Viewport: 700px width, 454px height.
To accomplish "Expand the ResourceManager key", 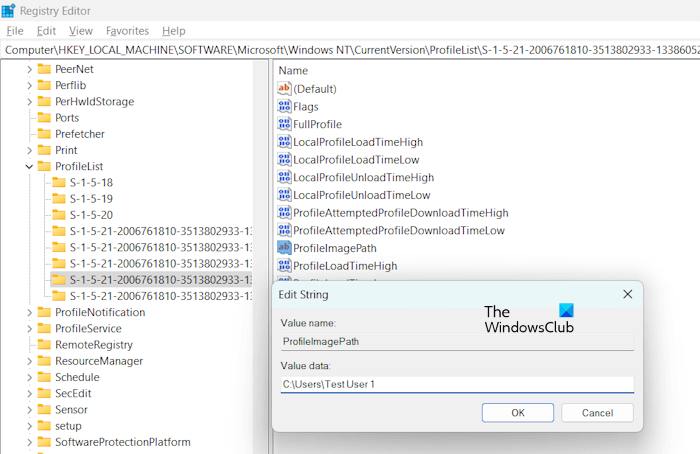I will pos(29,361).
